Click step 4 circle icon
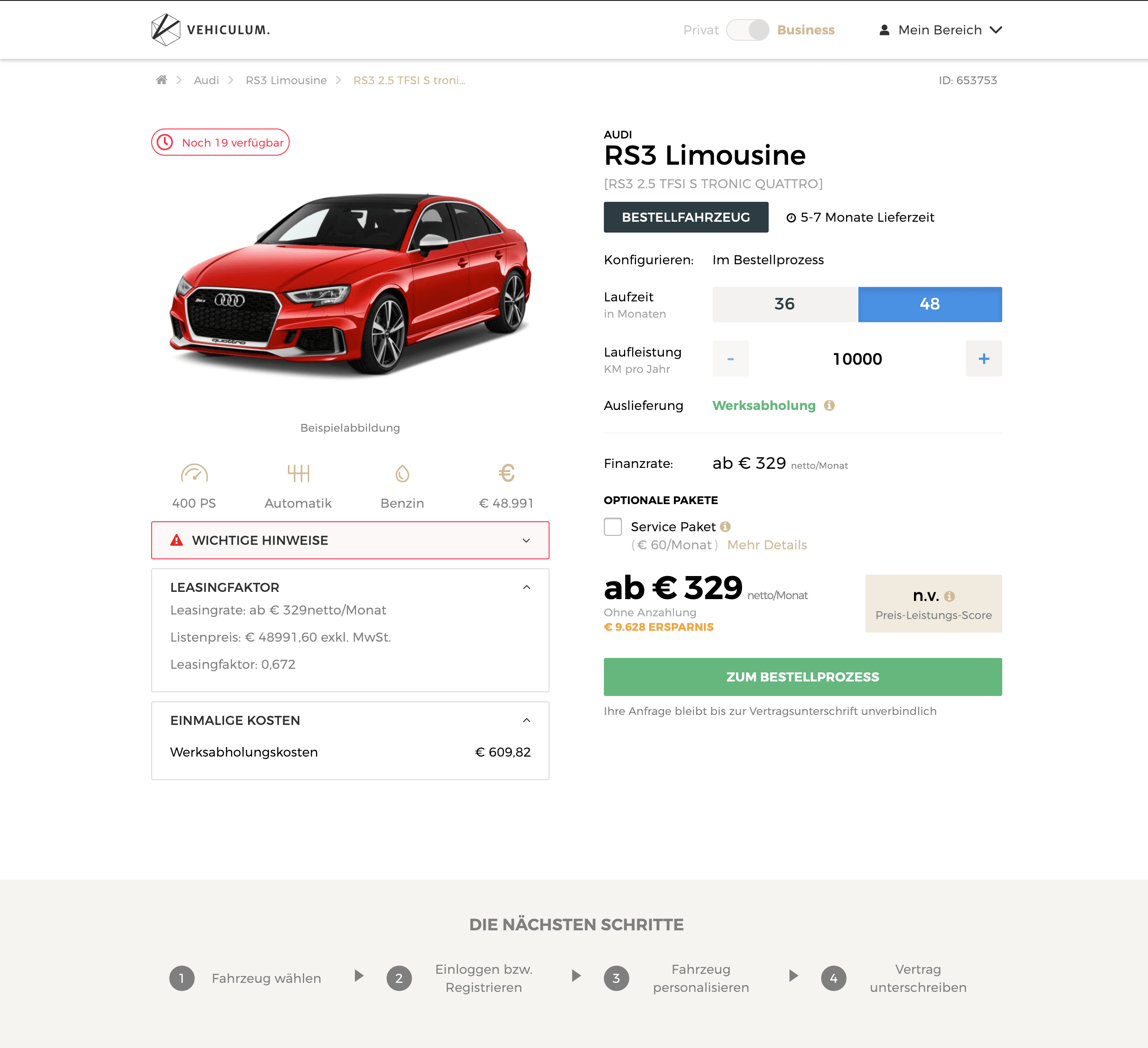1148x1048 pixels. 834,978
